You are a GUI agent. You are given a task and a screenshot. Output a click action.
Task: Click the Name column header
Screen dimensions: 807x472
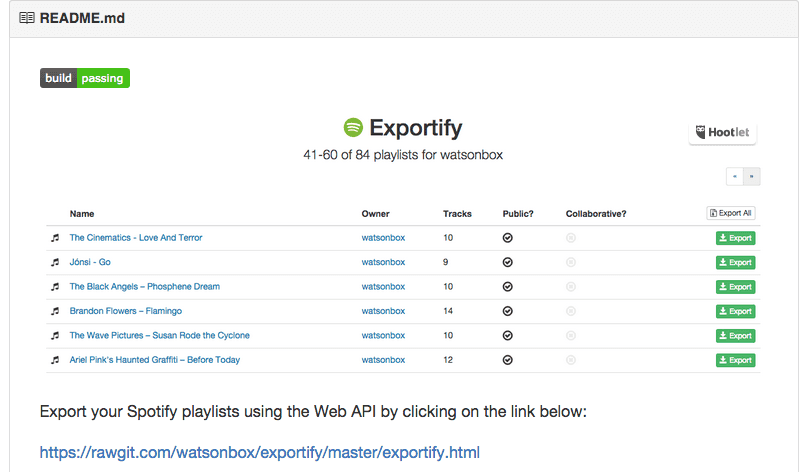pos(82,214)
